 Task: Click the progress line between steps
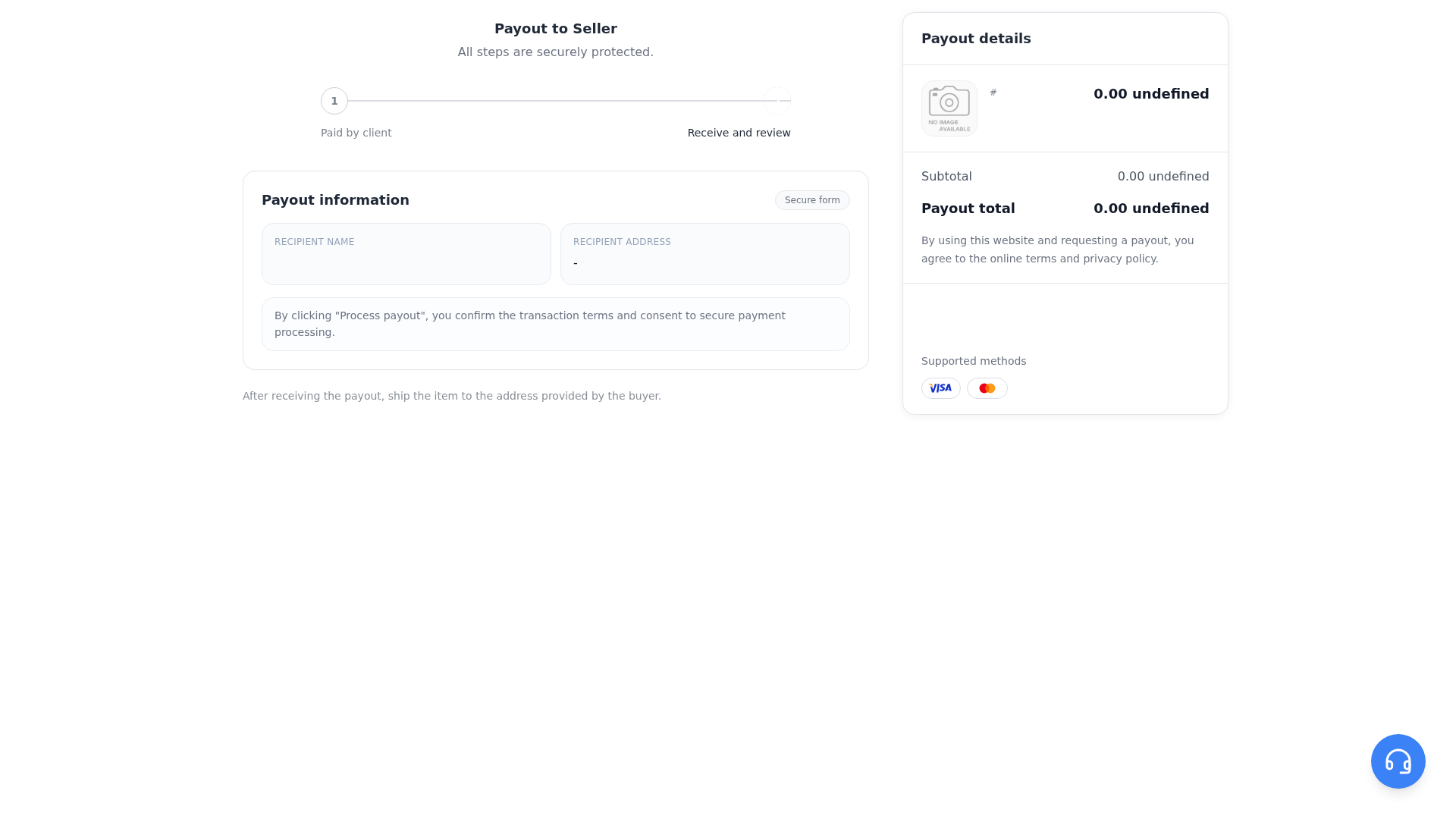point(556,101)
